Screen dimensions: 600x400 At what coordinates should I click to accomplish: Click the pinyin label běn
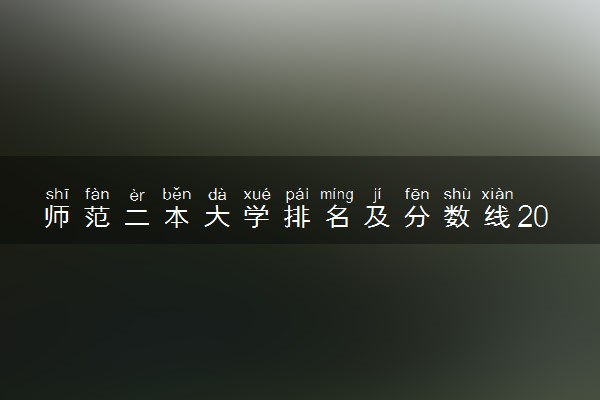177,194
